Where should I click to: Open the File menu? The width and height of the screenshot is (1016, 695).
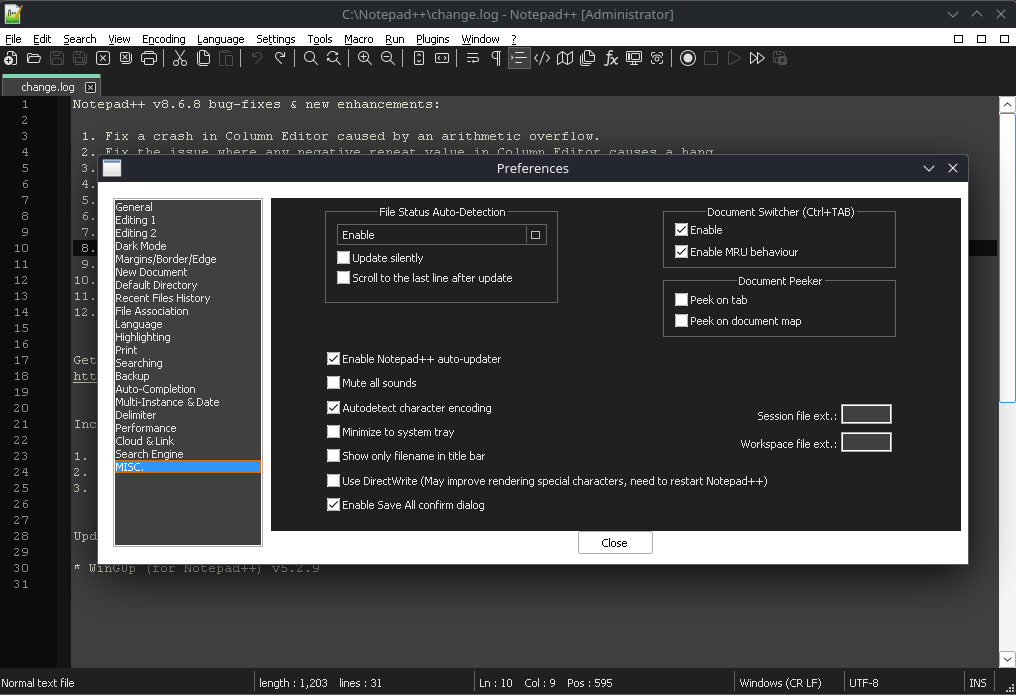pyautogui.click(x=13, y=39)
